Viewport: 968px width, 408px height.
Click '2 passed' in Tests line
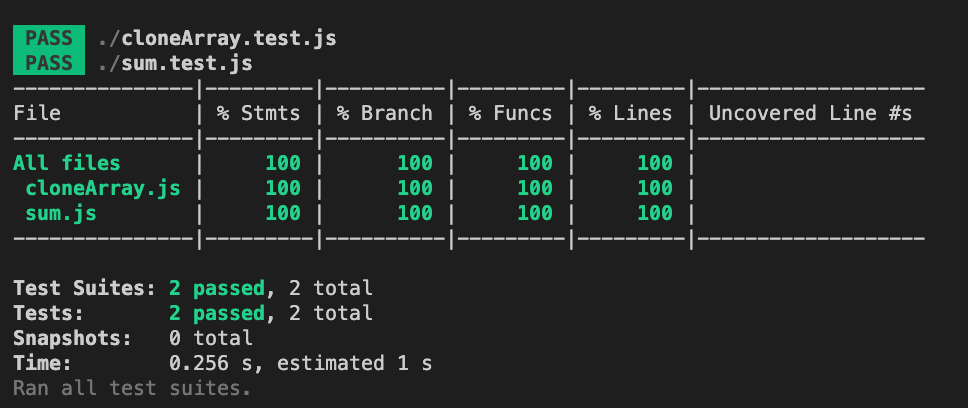[x=217, y=313]
